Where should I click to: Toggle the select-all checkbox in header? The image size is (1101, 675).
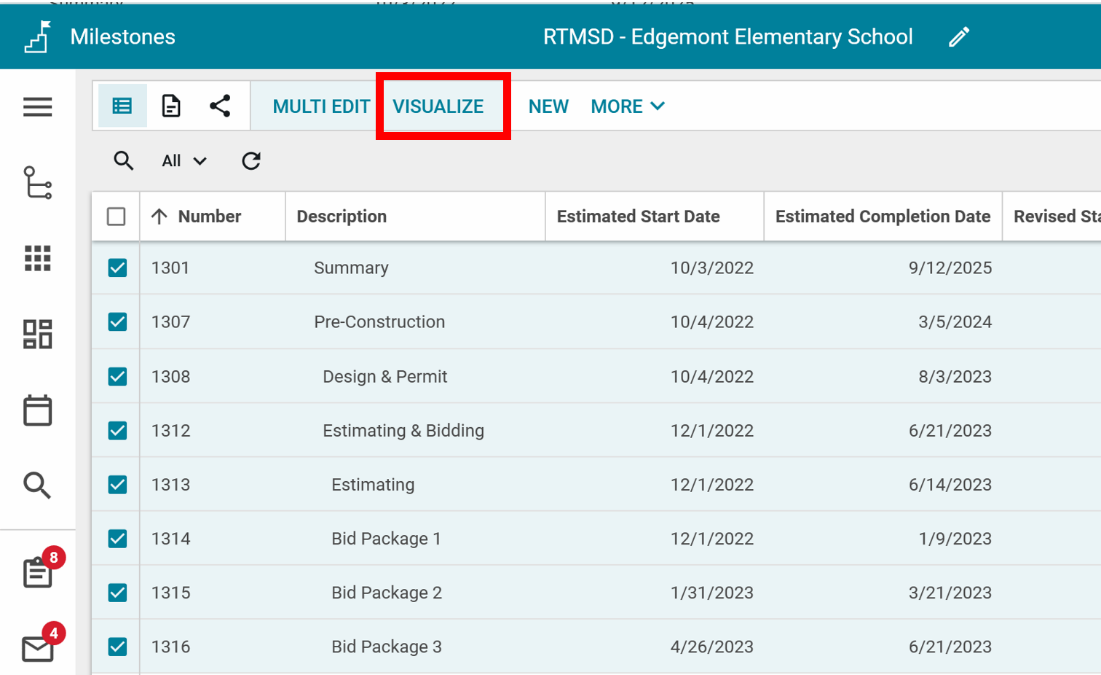116,216
